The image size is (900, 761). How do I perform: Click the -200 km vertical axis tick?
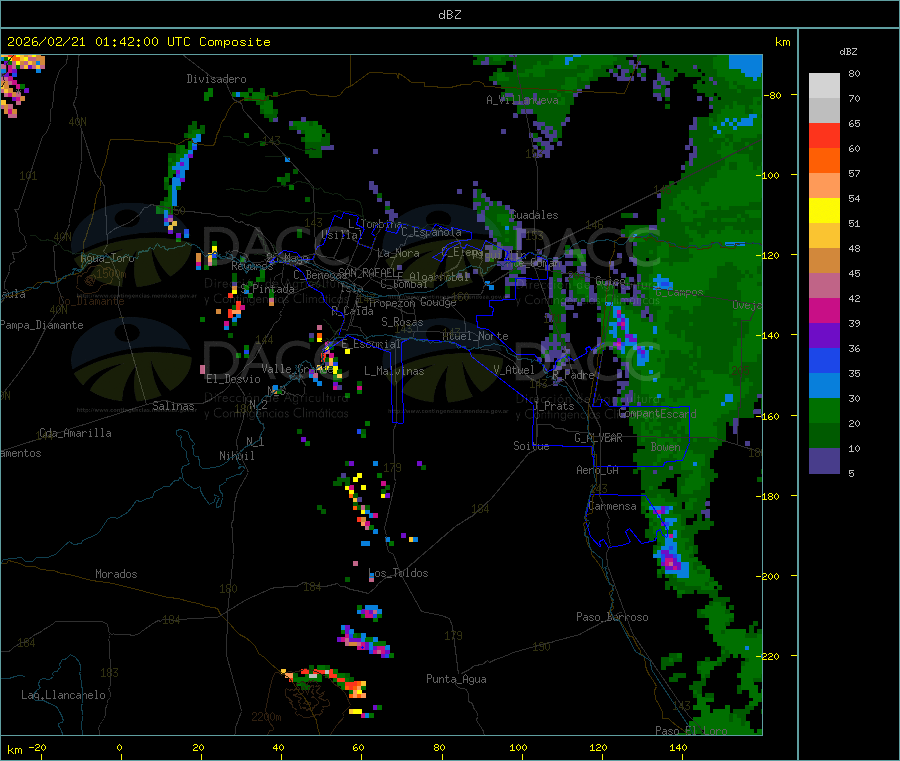770,576
